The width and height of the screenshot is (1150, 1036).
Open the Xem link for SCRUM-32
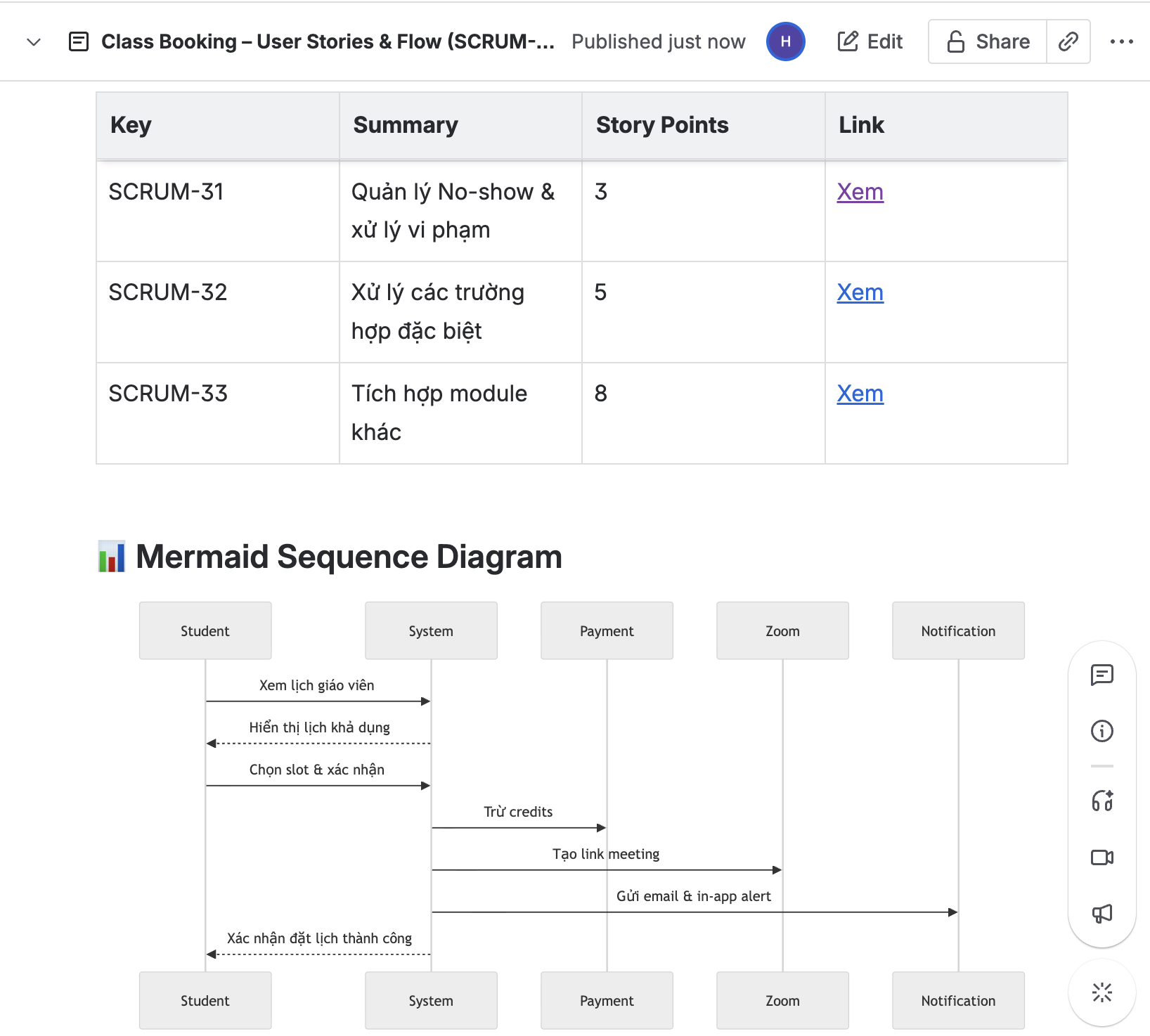tap(860, 292)
